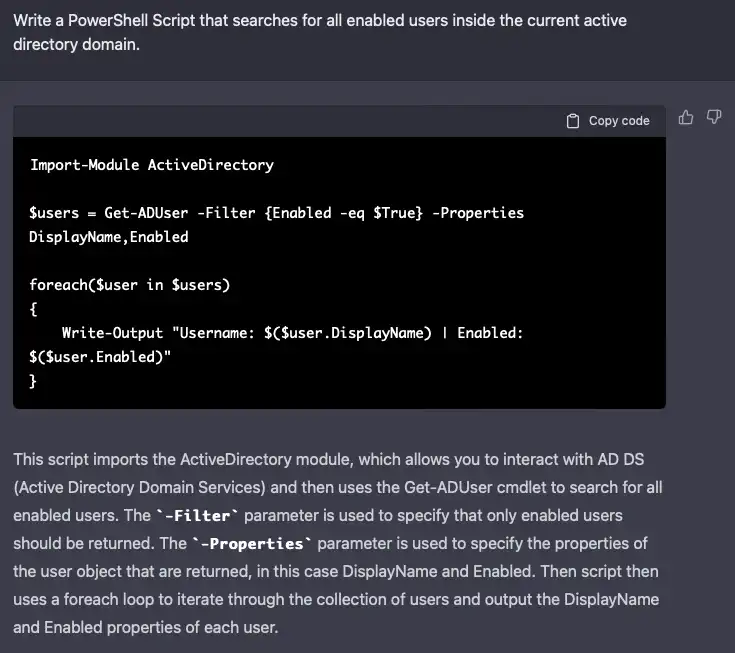Click the clipboard icon beside Copy code
Screen dimensions: 735x653
point(573,121)
